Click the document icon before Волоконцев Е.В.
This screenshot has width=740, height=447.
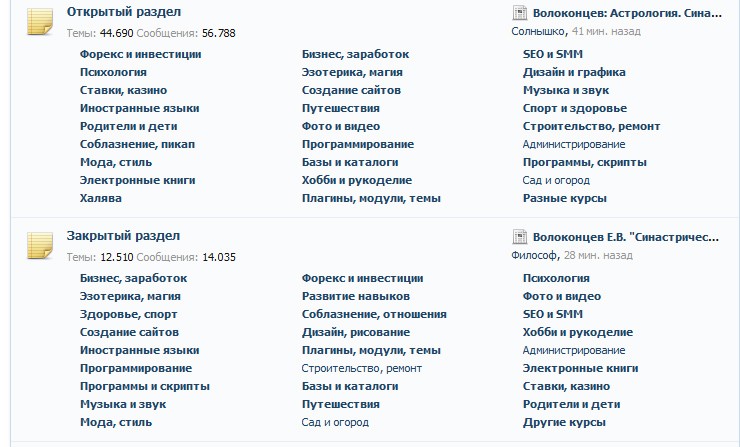coord(520,236)
